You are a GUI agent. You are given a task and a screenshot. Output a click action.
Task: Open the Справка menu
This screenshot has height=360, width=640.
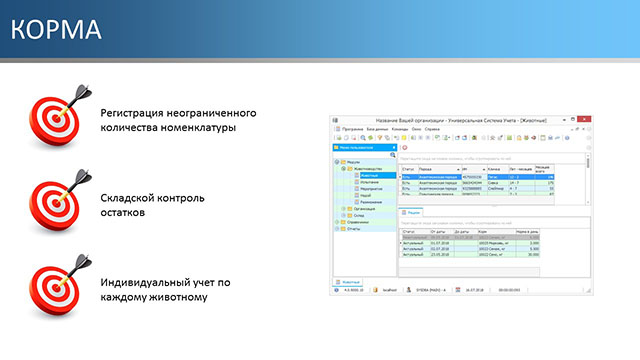[432, 129]
